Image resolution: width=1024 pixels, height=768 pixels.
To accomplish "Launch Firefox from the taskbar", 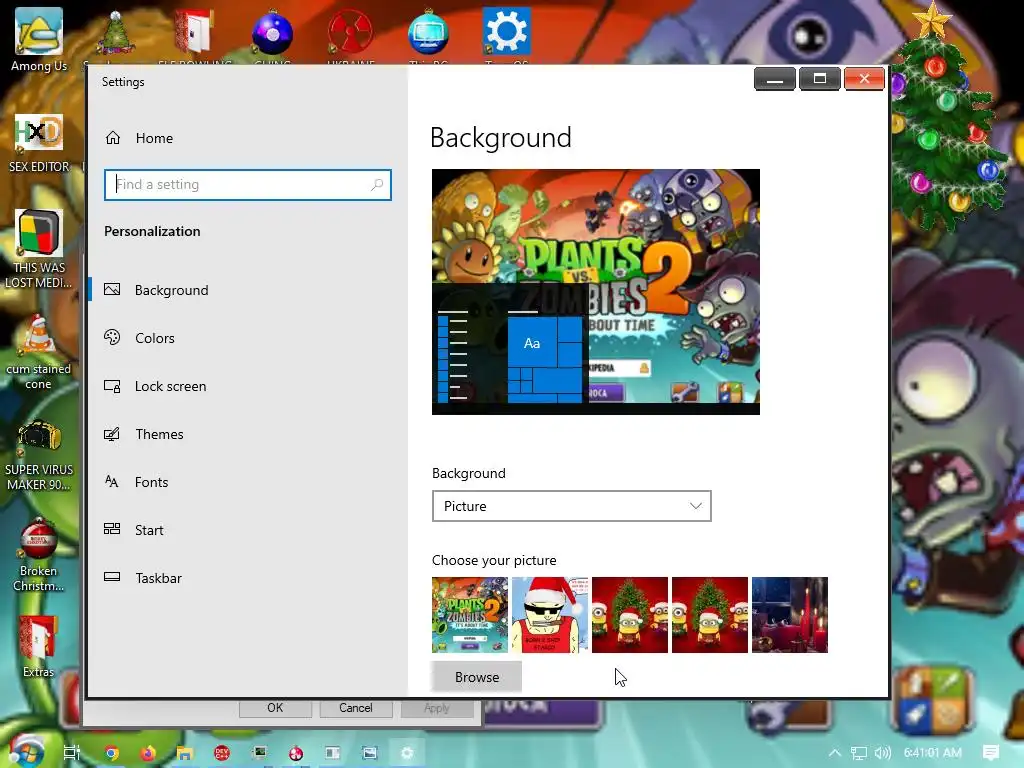I will tap(148, 753).
